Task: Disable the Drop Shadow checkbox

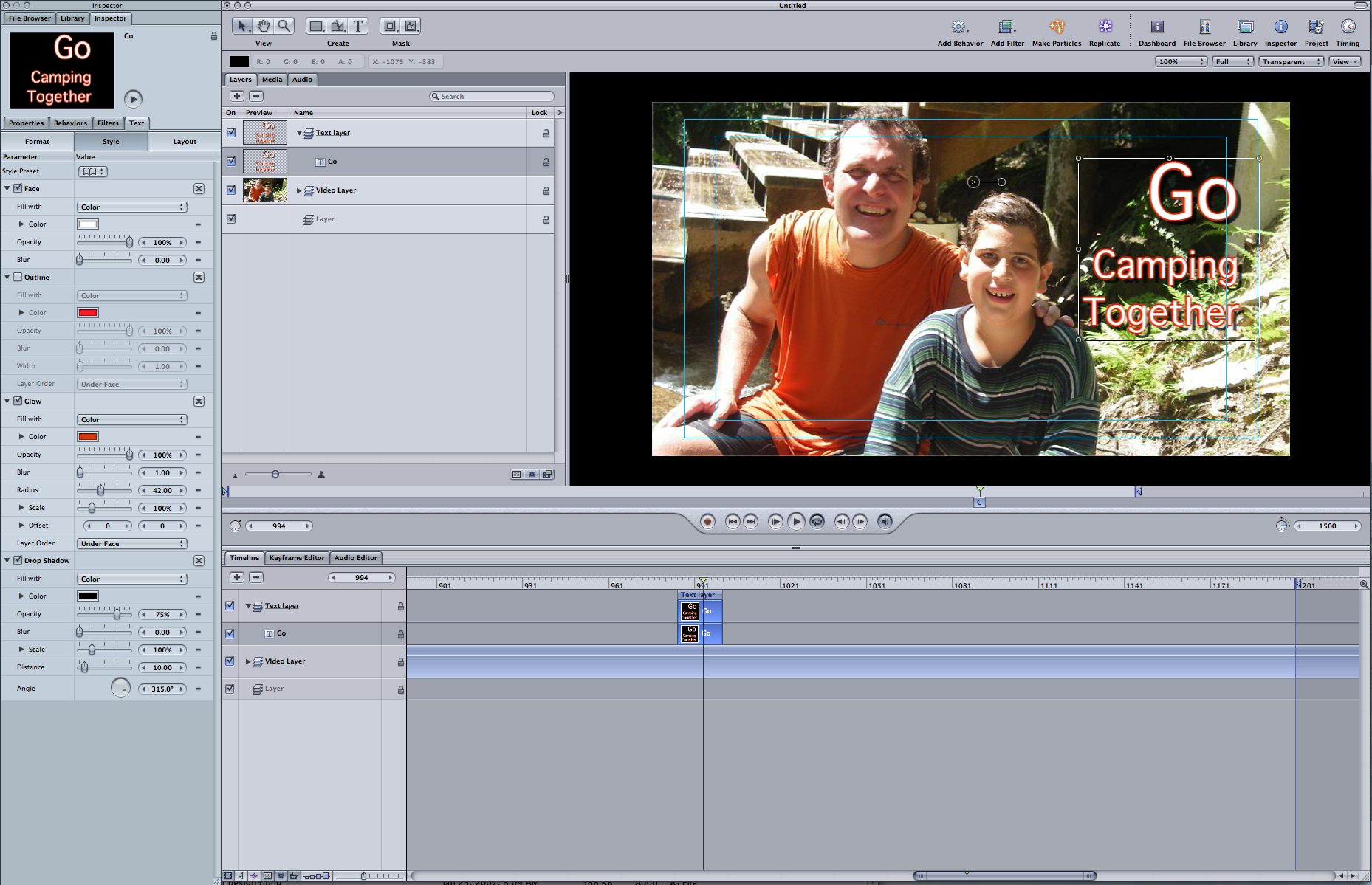Action: click(x=18, y=561)
